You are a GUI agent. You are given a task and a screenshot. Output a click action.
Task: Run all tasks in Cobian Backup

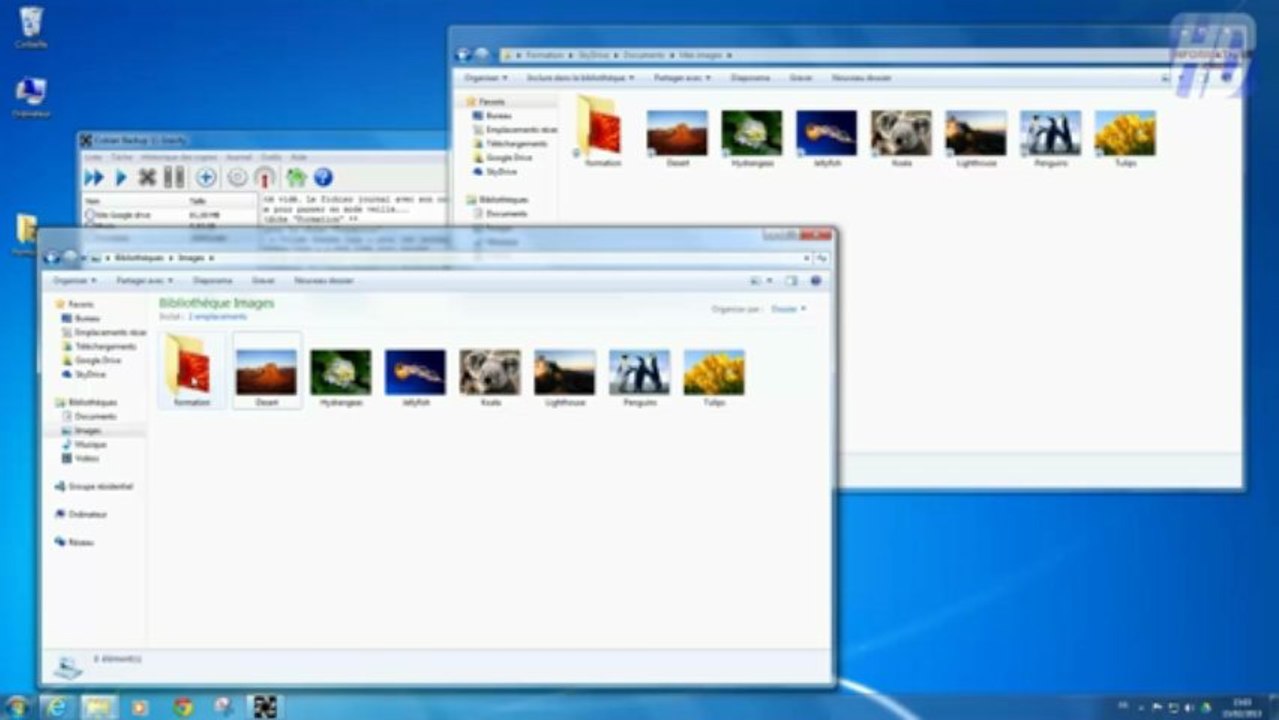(94, 177)
